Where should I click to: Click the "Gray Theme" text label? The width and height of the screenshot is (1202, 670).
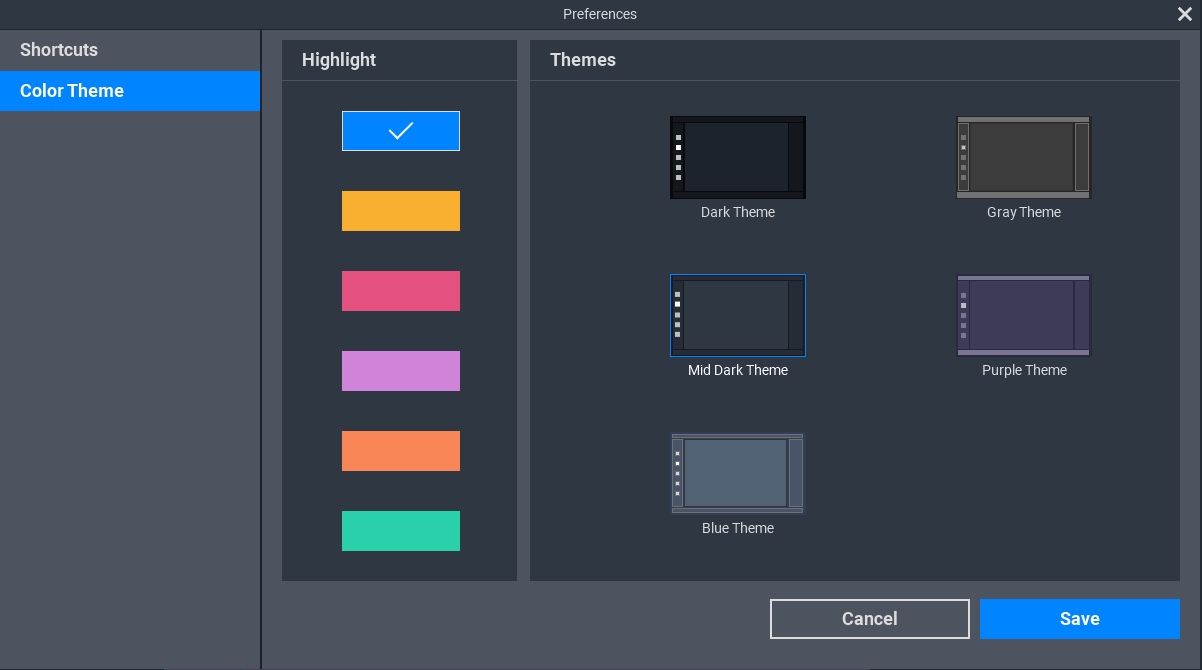tap(1023, 212)
